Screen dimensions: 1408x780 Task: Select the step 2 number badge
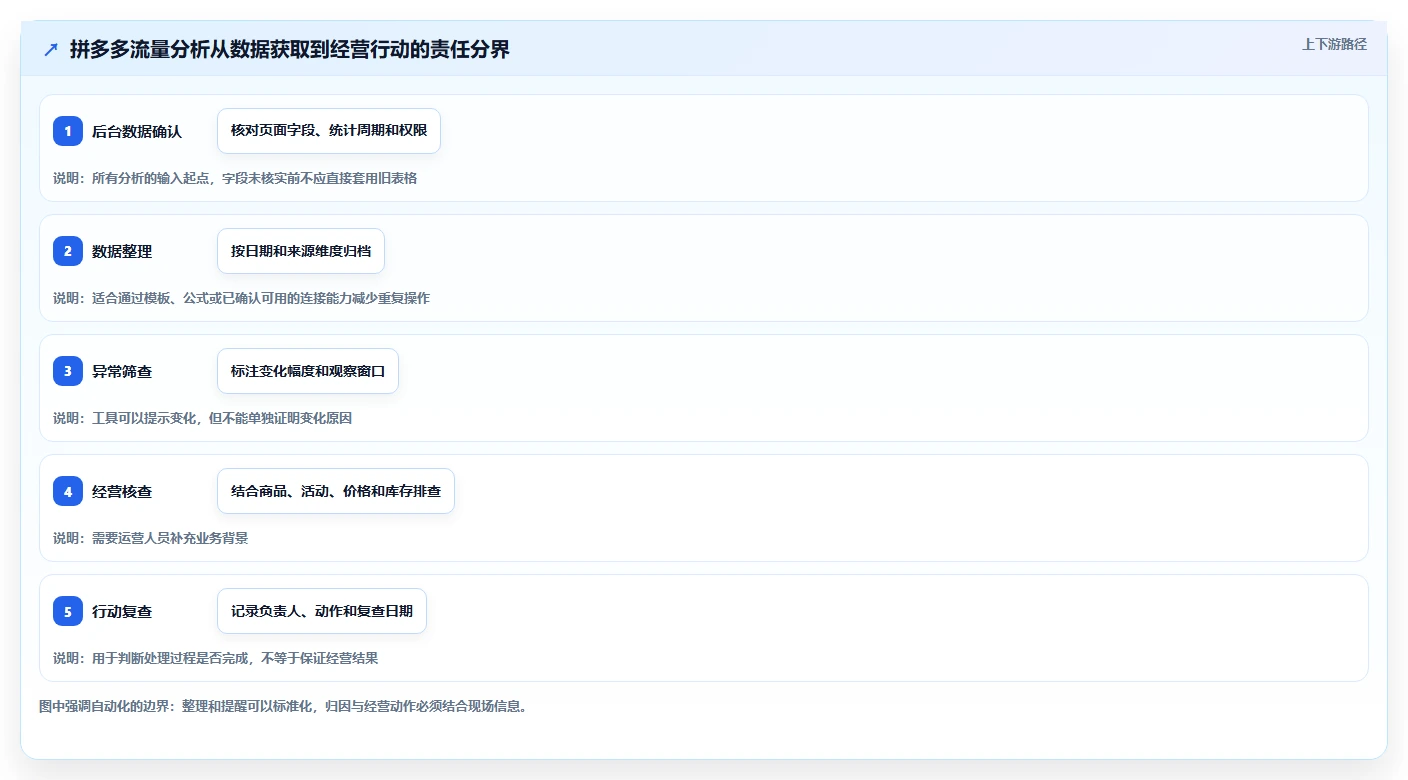(68, 251)
